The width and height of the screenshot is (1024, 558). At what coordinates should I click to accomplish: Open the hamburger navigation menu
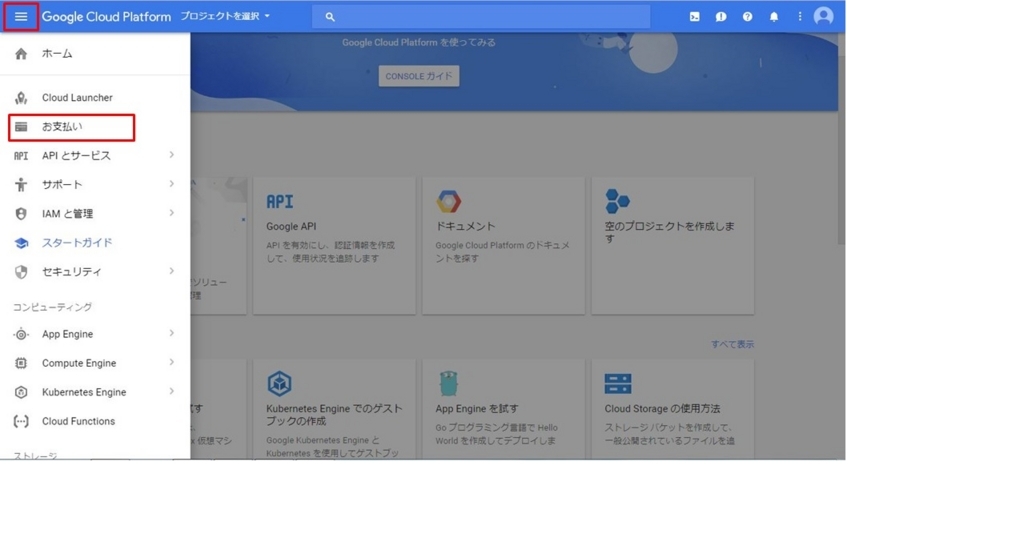(21, 16)
